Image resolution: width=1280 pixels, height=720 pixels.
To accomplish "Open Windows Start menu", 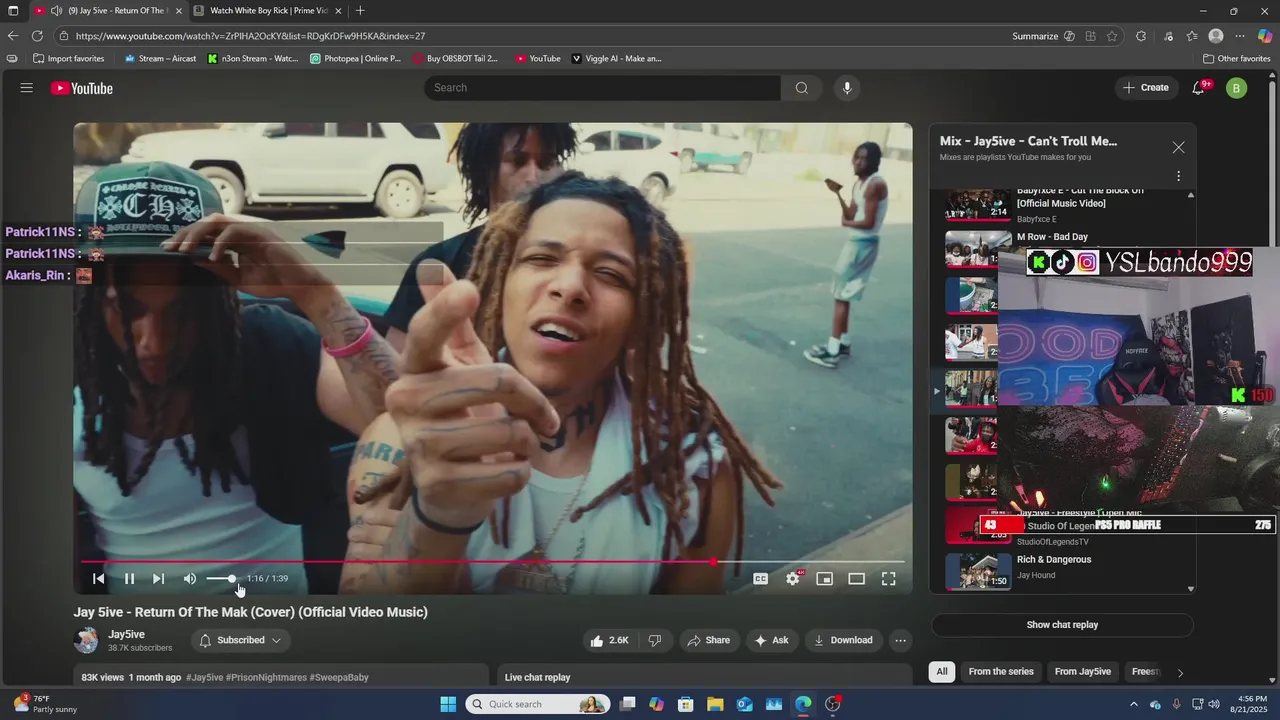I will [448, 704].
